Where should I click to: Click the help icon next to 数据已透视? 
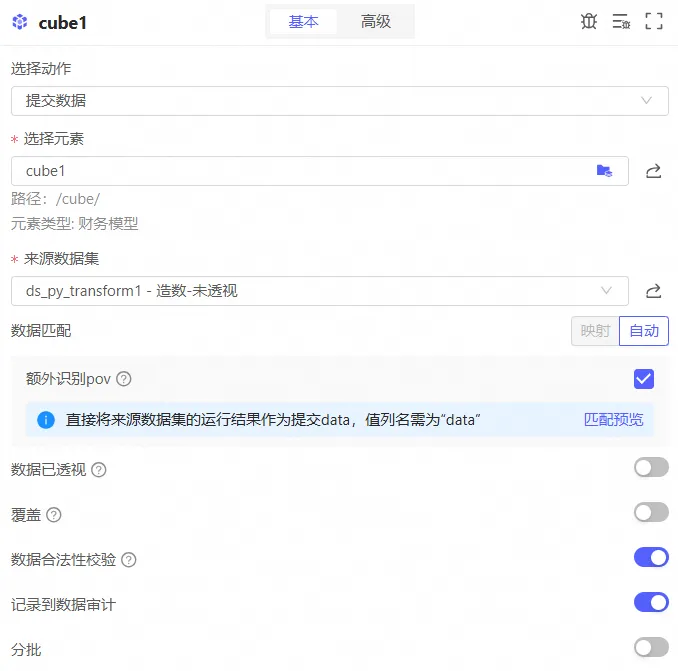[99, 470]
